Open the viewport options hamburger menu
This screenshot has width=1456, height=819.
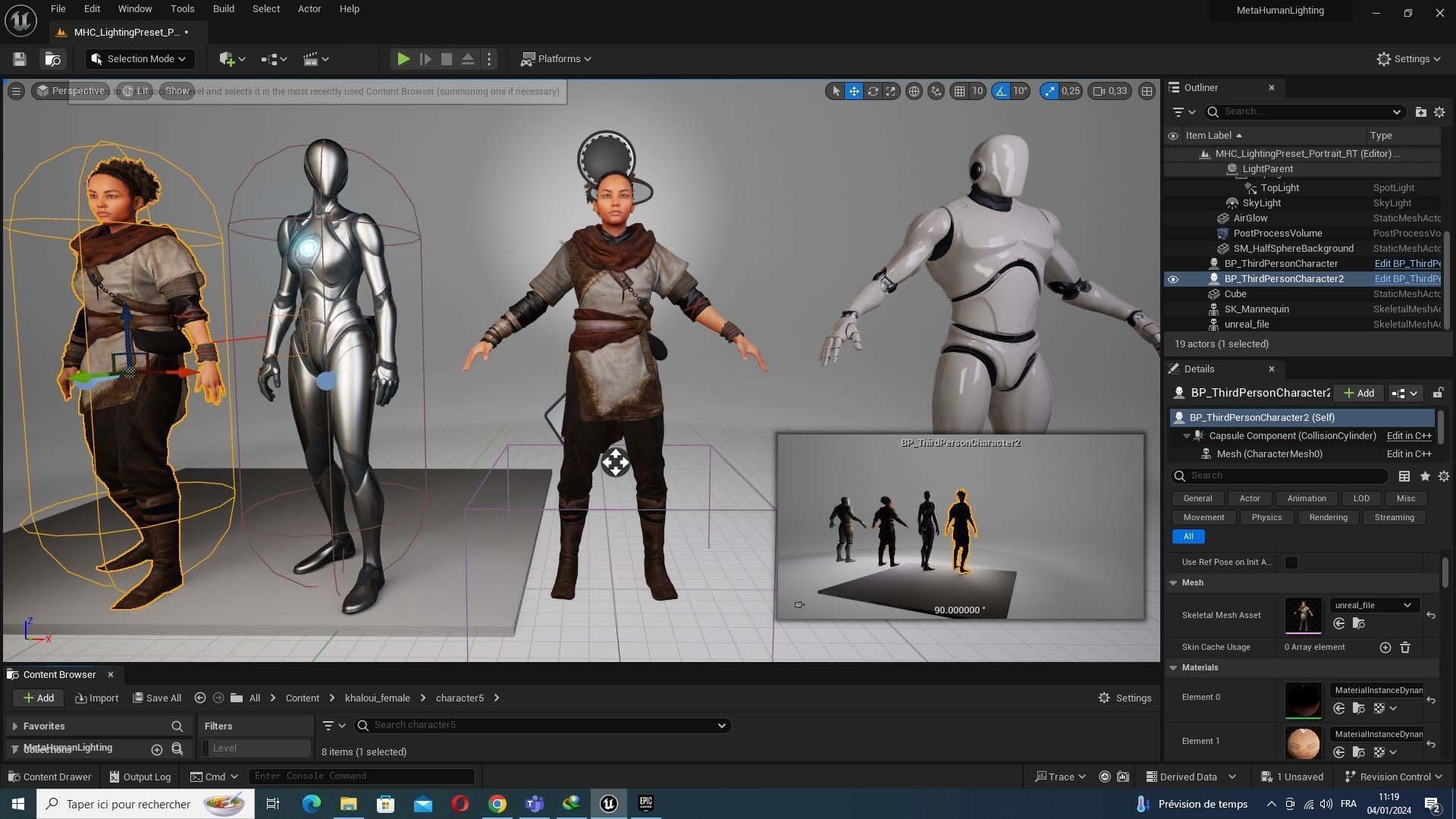[x=15, y=91]
